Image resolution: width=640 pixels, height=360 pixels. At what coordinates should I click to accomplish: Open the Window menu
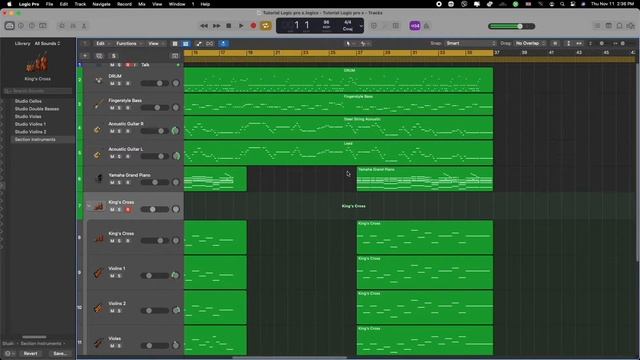[x=177, y=4]
